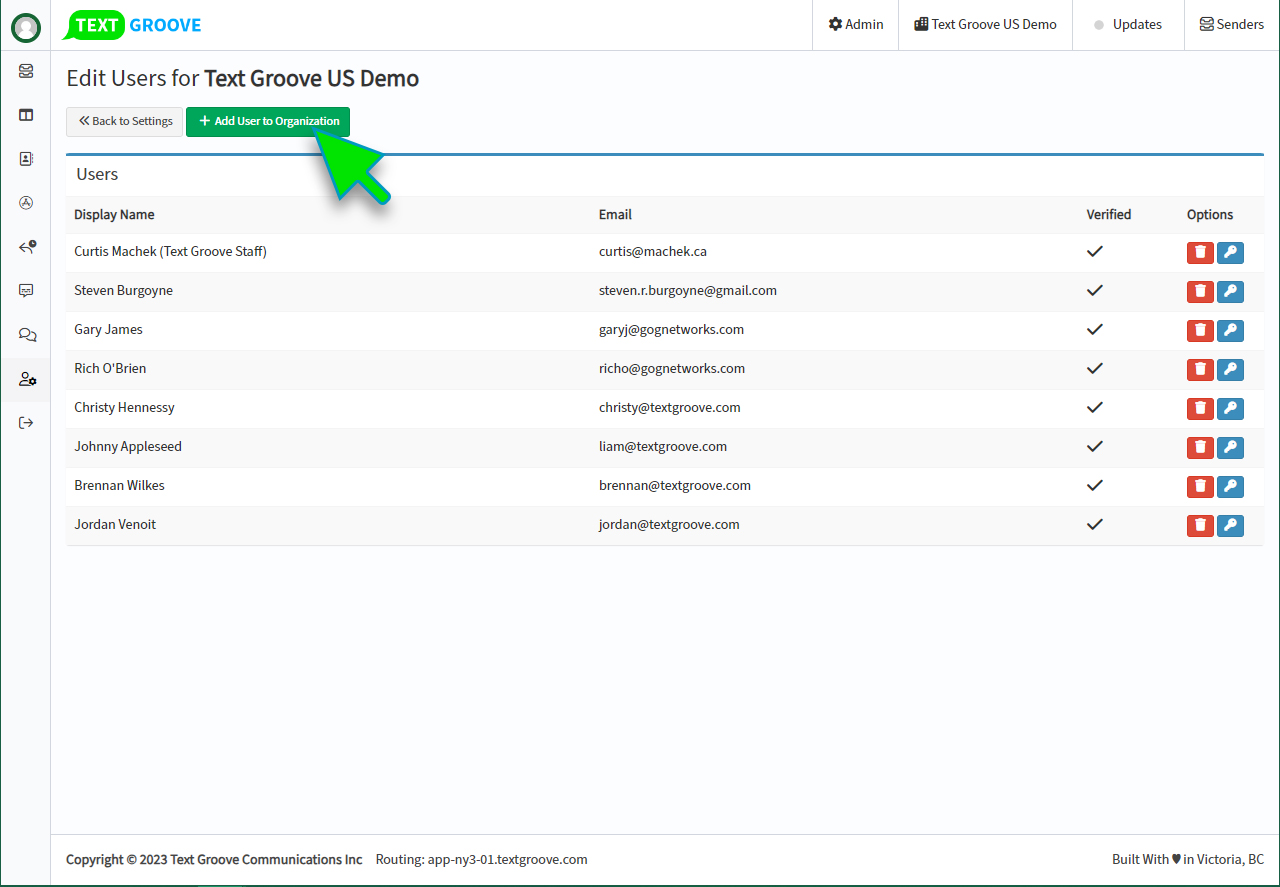Go to the Senders page
The height and width of the screenshot is (887, 1280).
(x=1231, y=25)
